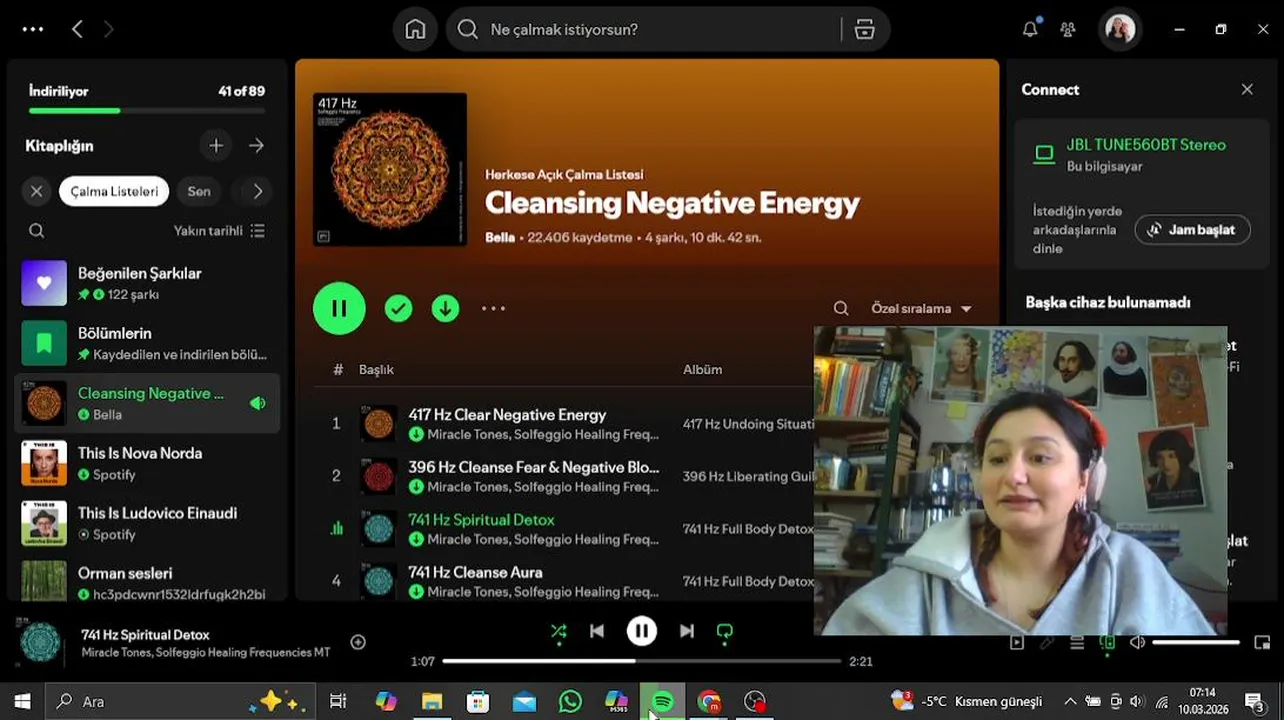Clear the library filter with X
Screen dimensions: 1284x720
37,191
